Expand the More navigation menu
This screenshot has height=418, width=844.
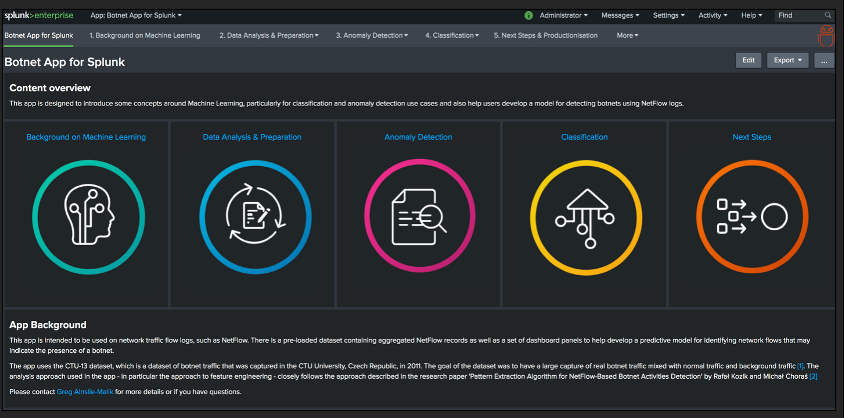(x=628, y=36)
